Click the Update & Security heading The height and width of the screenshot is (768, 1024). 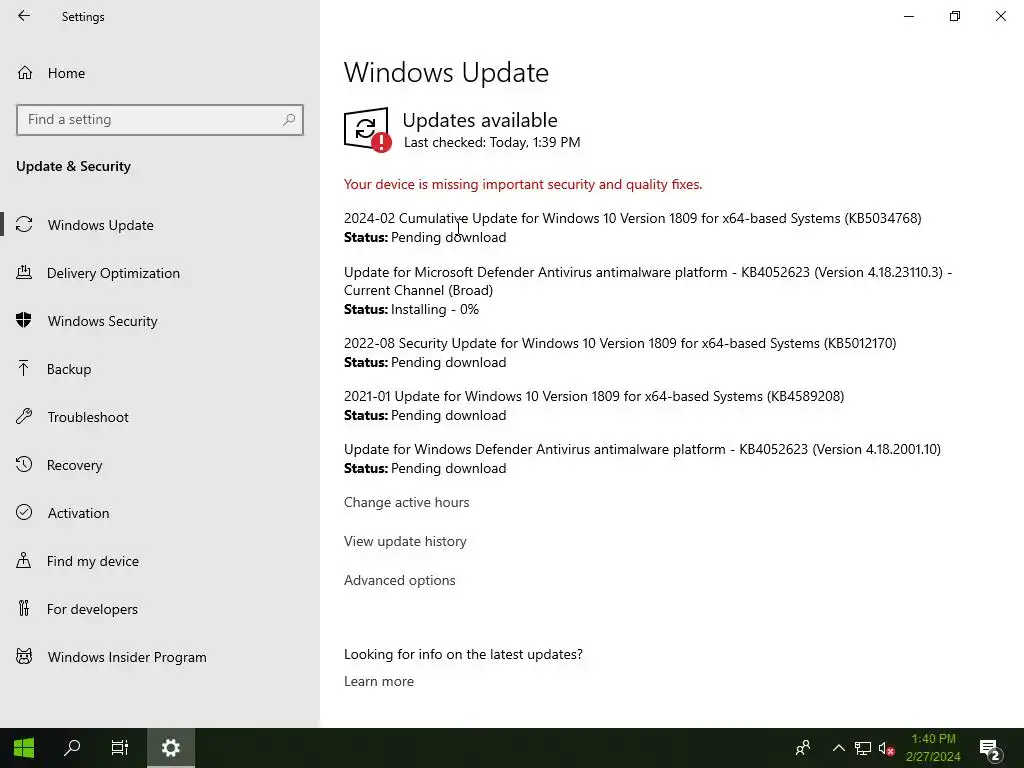(x=73, y=167)
